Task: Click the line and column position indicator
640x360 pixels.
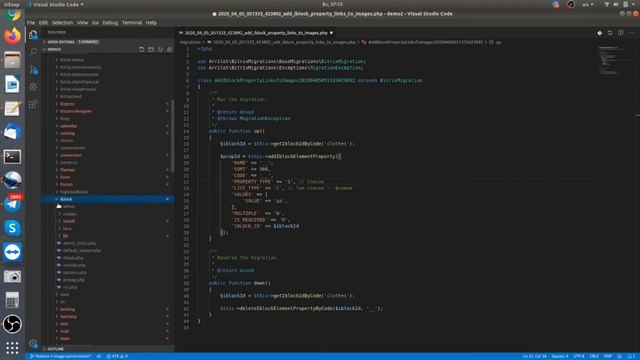Action: coord(534,356)
